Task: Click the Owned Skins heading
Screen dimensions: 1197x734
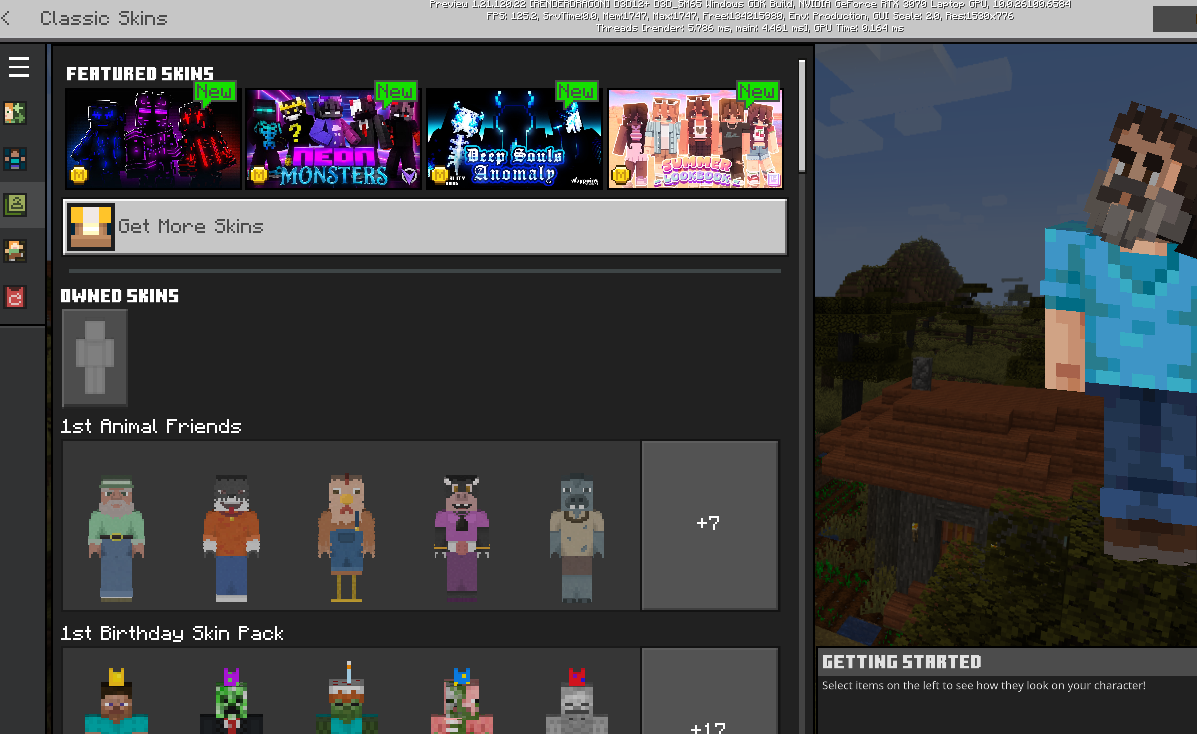Action: point(120,296)
